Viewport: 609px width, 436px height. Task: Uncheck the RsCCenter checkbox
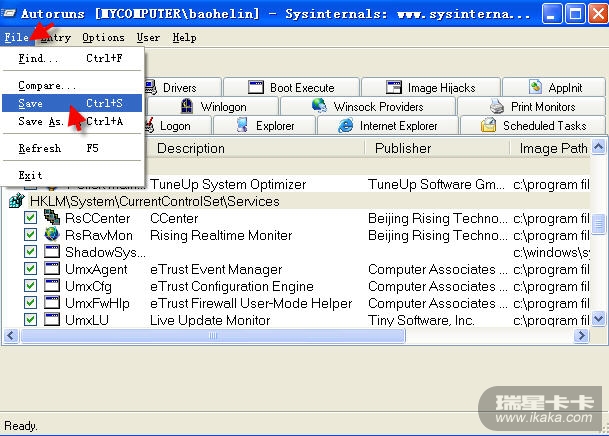tap(30, 217)
